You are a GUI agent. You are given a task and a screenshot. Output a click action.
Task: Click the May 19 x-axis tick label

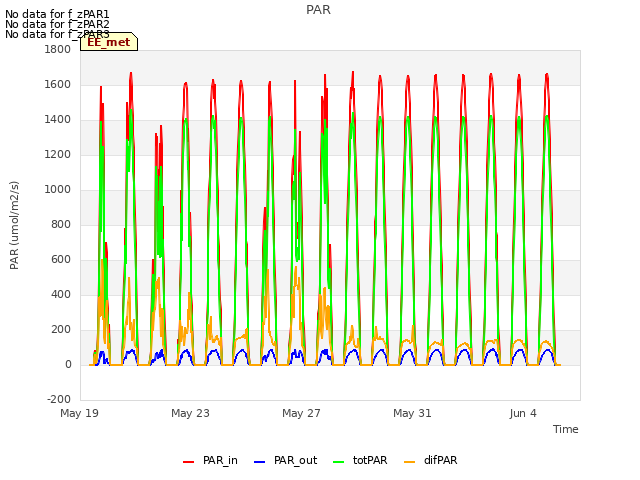pos(80,413)
